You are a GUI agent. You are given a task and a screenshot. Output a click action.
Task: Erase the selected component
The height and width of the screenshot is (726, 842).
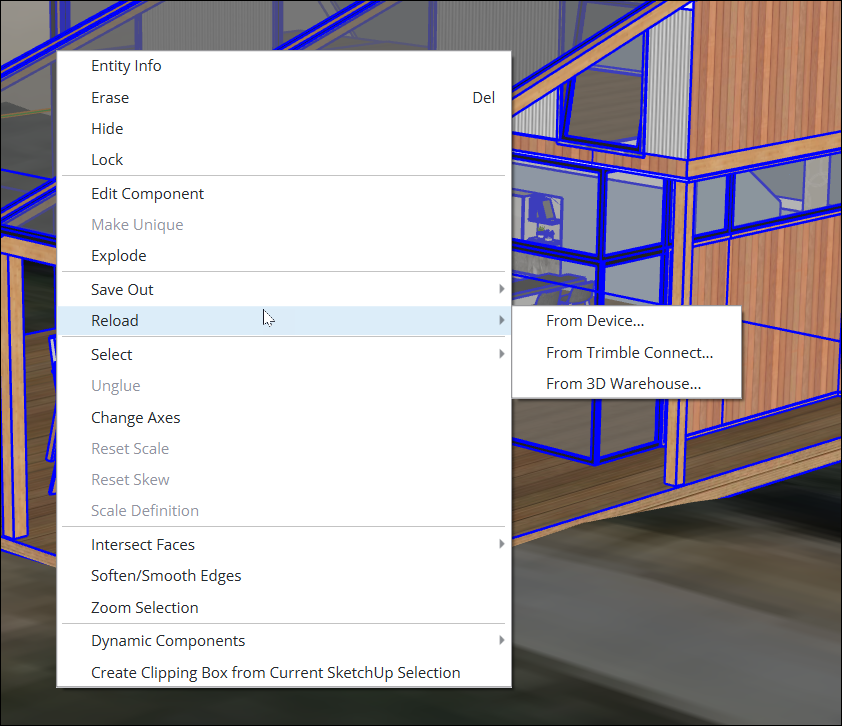click(x=110, y=97)
